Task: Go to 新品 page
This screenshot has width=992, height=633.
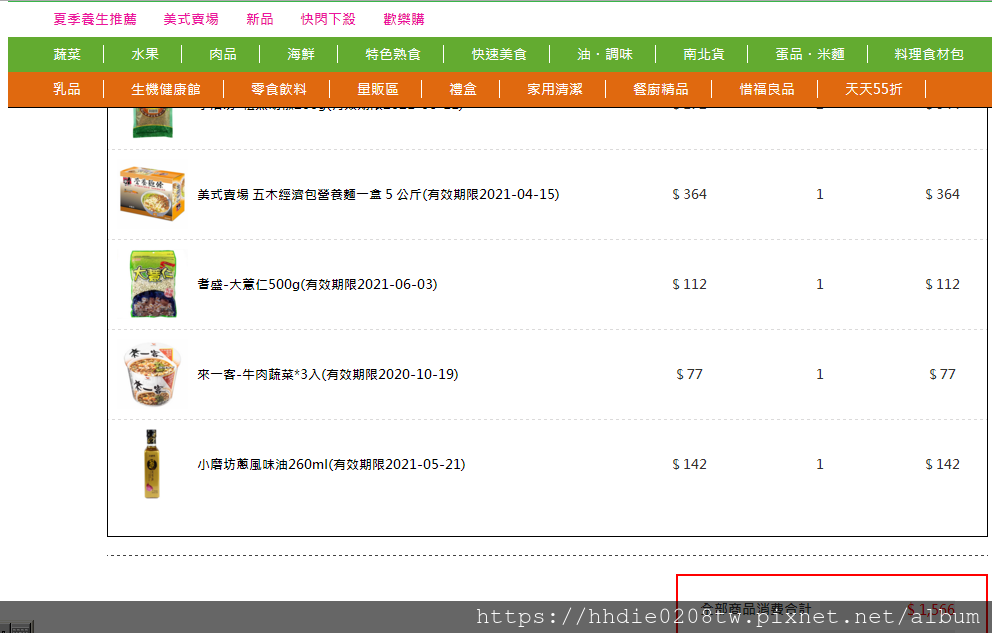Action: tap(259, 19)
